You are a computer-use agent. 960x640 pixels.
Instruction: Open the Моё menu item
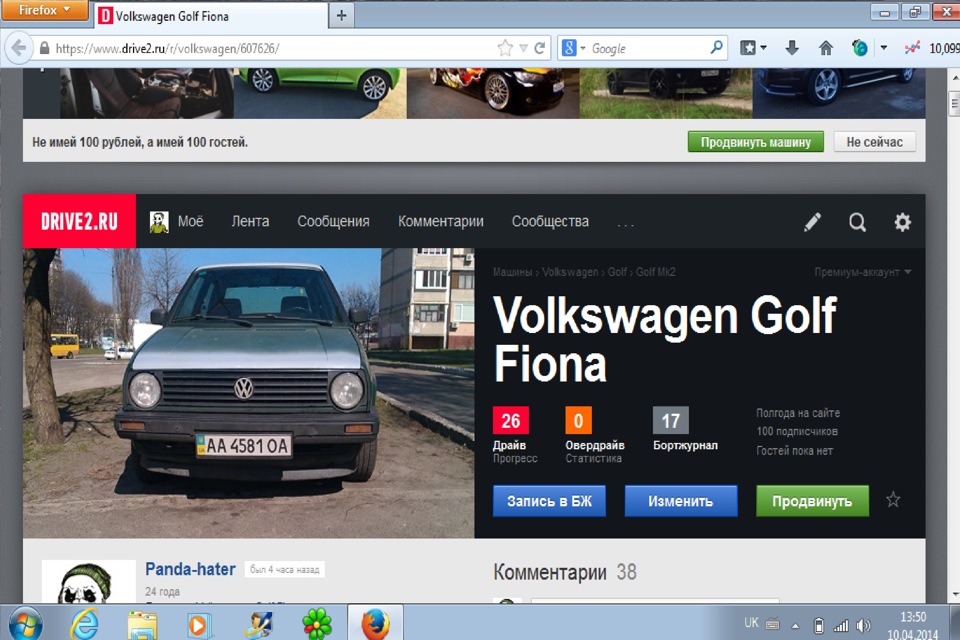(x=190, y=221)
